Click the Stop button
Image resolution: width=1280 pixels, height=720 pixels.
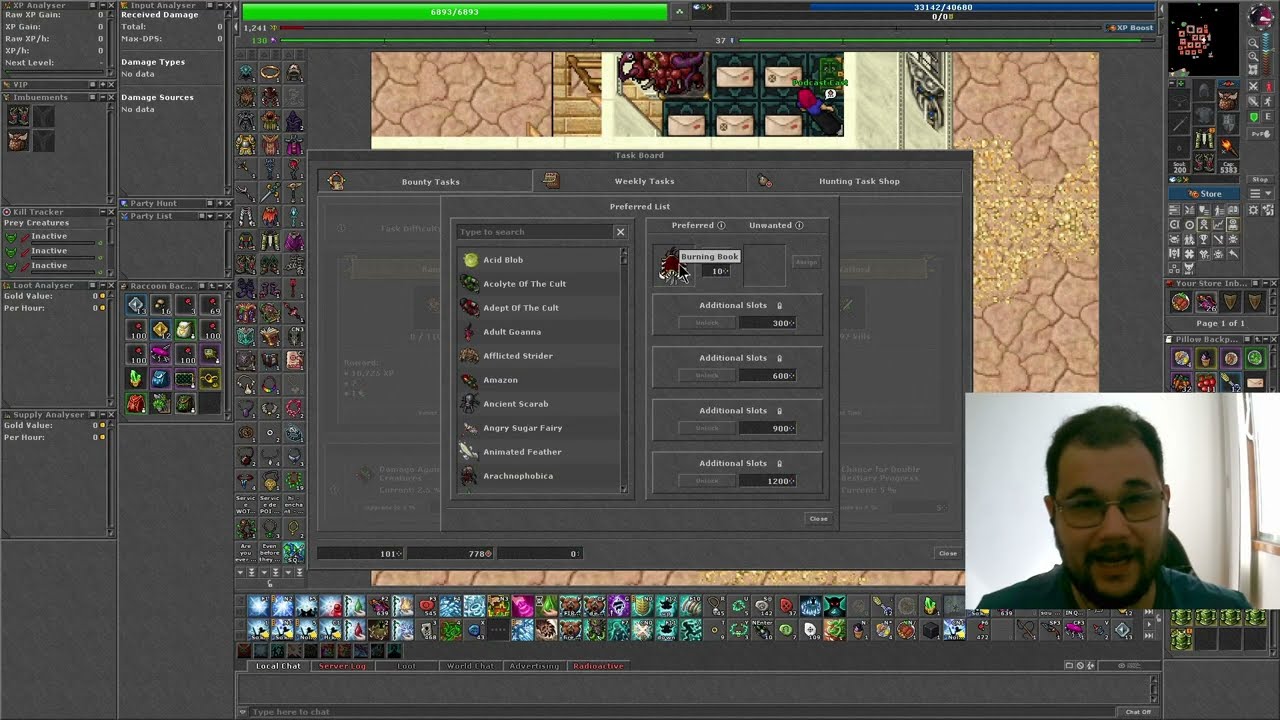click(1260, 180)
